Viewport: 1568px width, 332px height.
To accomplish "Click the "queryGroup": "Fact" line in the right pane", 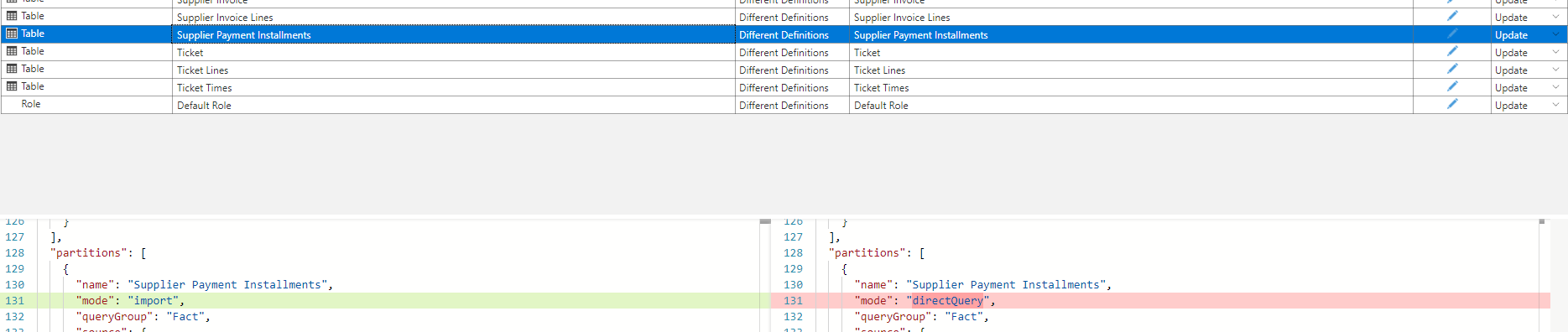I will [x=922, y=316].
